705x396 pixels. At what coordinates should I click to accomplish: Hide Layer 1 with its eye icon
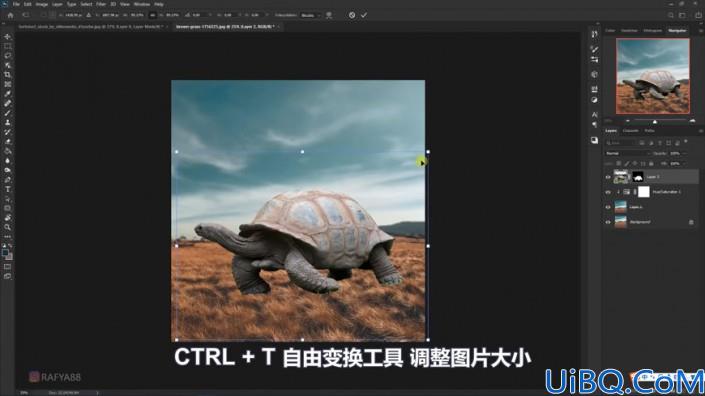(608, 177)
